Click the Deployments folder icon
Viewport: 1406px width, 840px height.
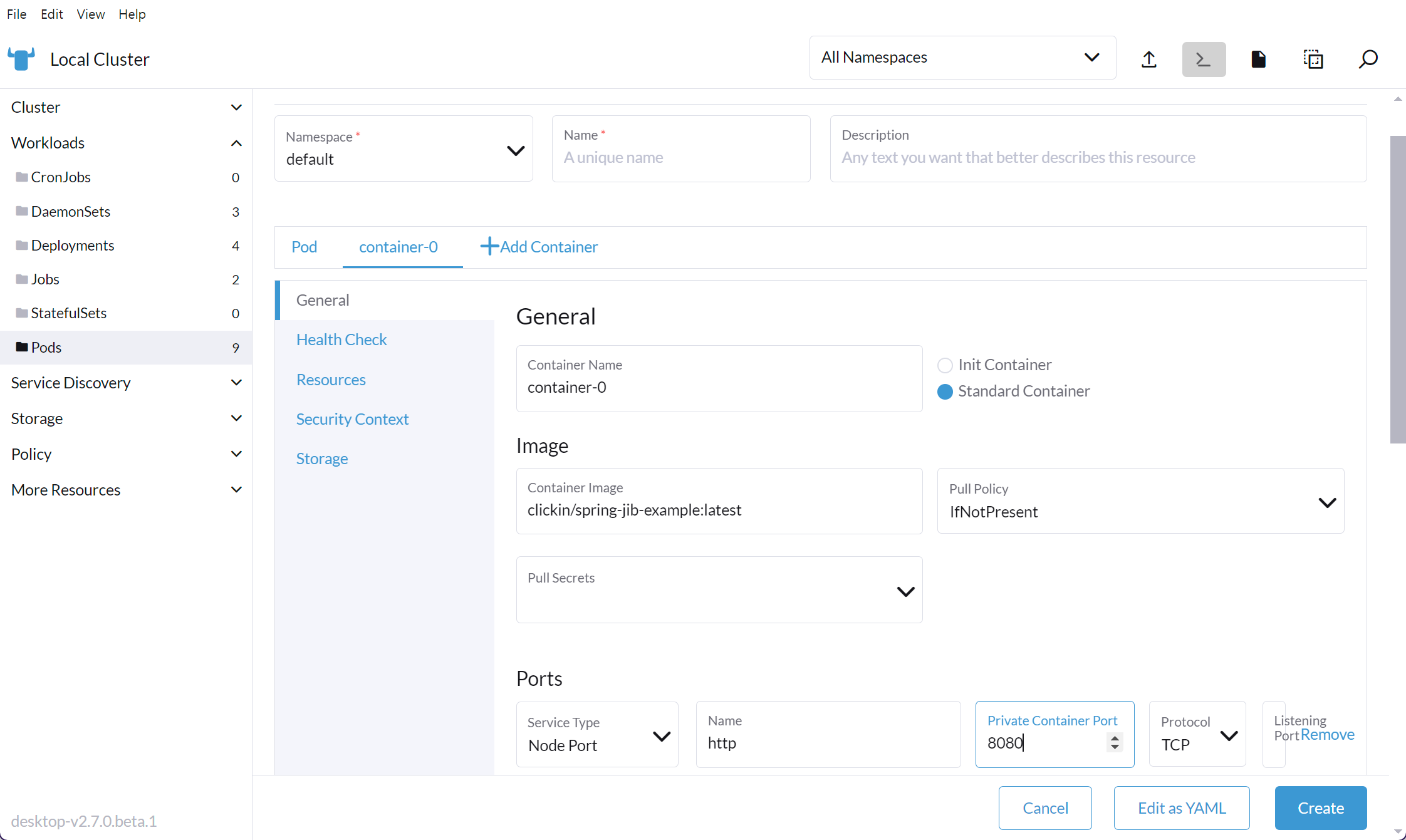coord(22,245)
